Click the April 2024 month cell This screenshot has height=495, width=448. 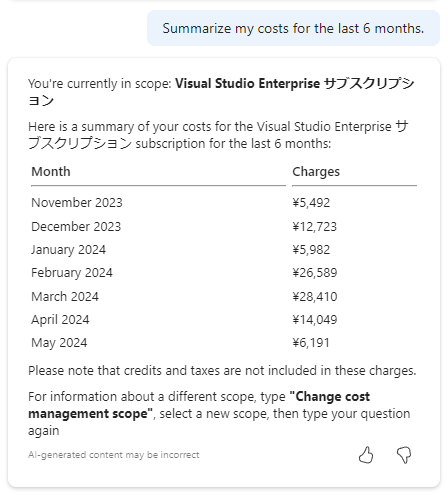point(60,320)
